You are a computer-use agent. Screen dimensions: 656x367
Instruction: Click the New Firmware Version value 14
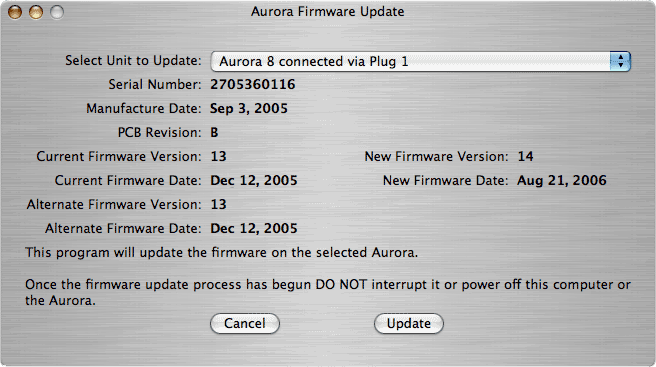[525, 157]
